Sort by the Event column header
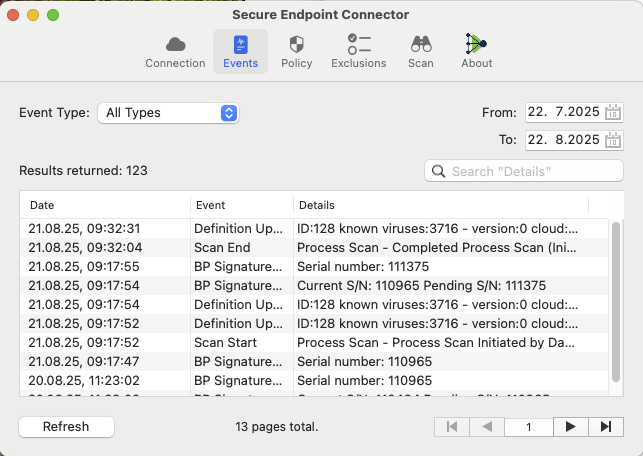Viewport: 643px width, 456px height. click(x=240, y=205)
